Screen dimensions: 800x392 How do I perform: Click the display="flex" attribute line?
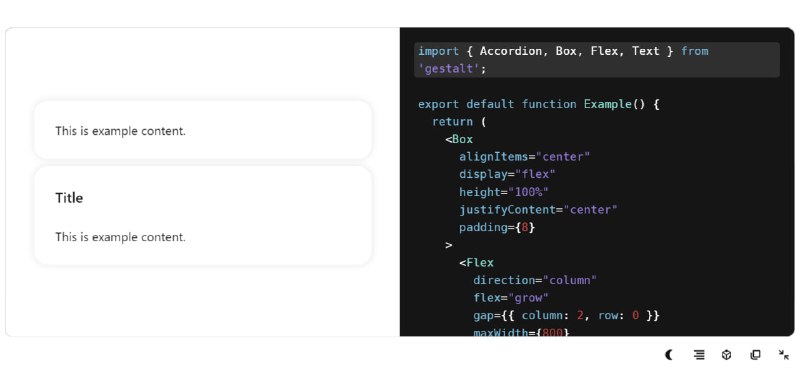tap(507, 175)
